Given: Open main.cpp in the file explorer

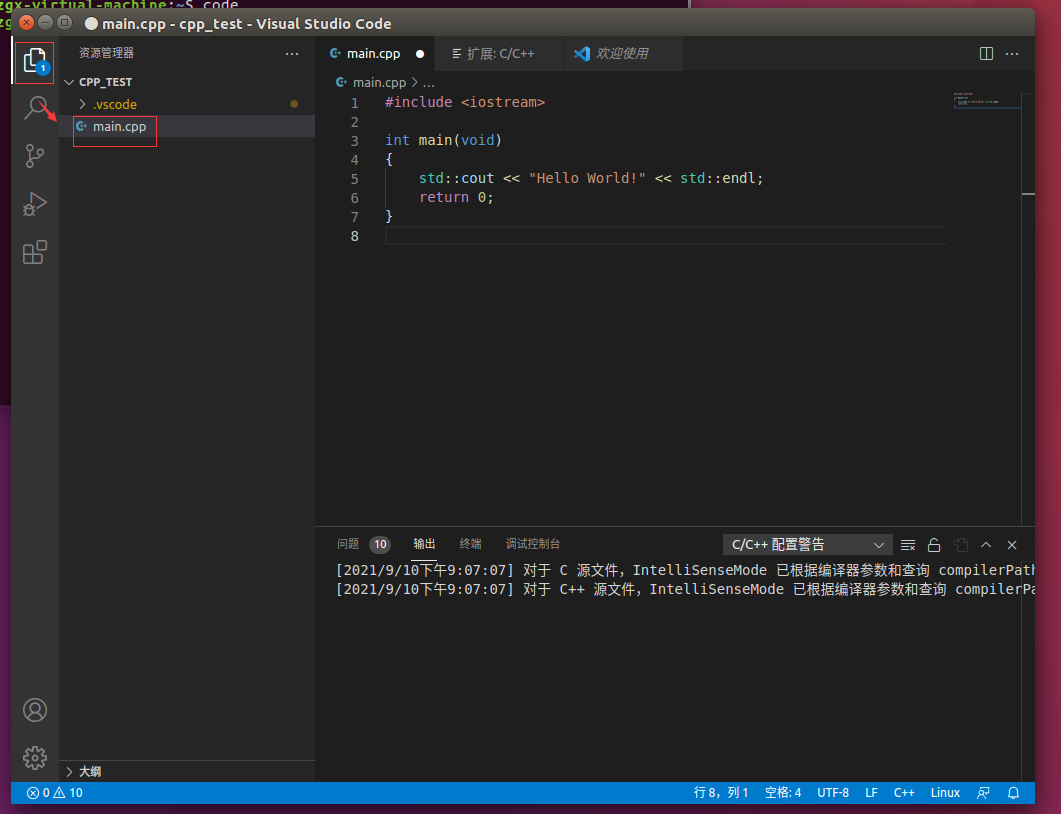Looking at the screenshot, I should (x=119, y=127).
